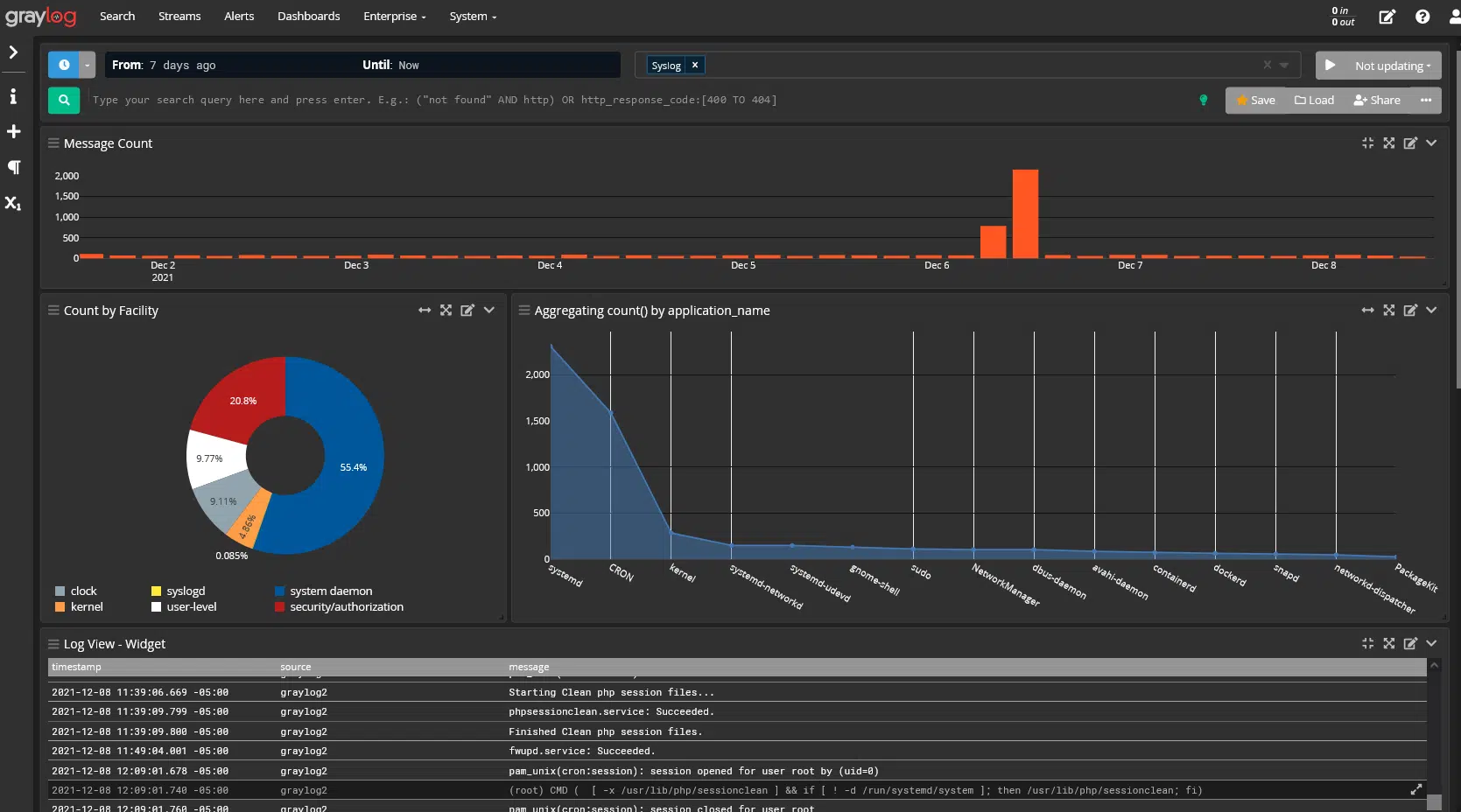
Task: Click the green search magnifier icon
Action: click(63, 100)
